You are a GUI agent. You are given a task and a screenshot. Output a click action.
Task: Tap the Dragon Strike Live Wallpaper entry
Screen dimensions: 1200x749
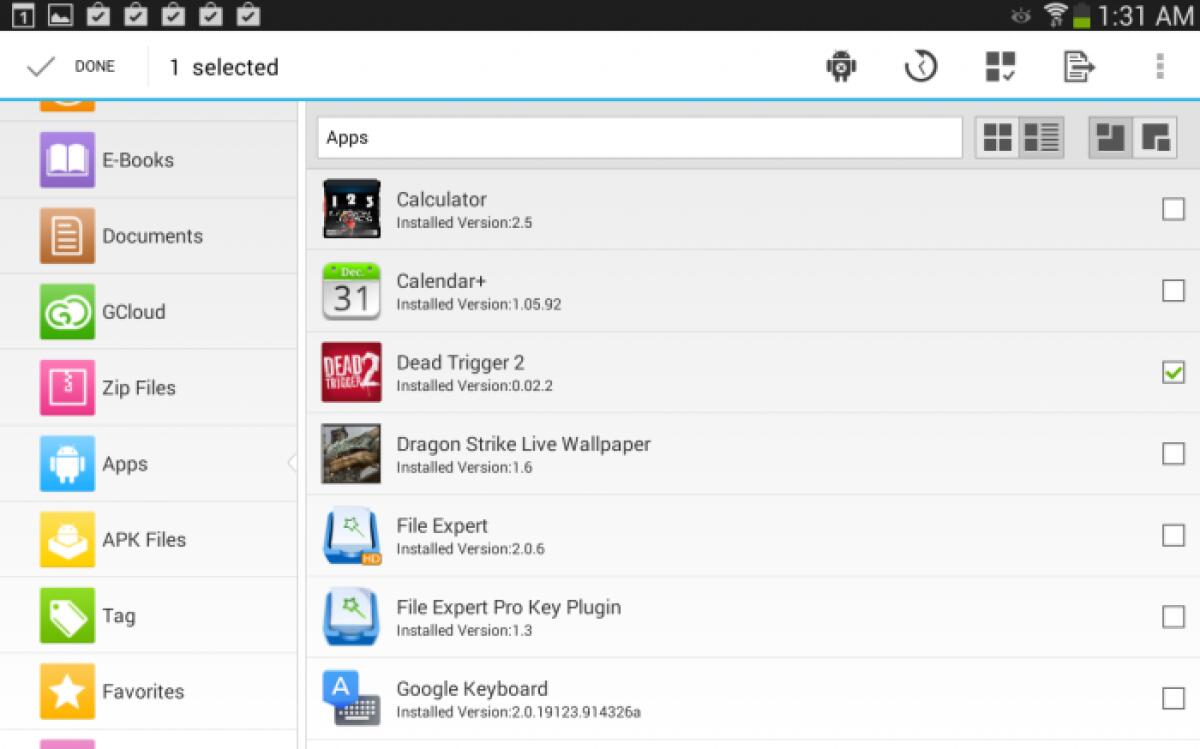click(x=524, y=454)
